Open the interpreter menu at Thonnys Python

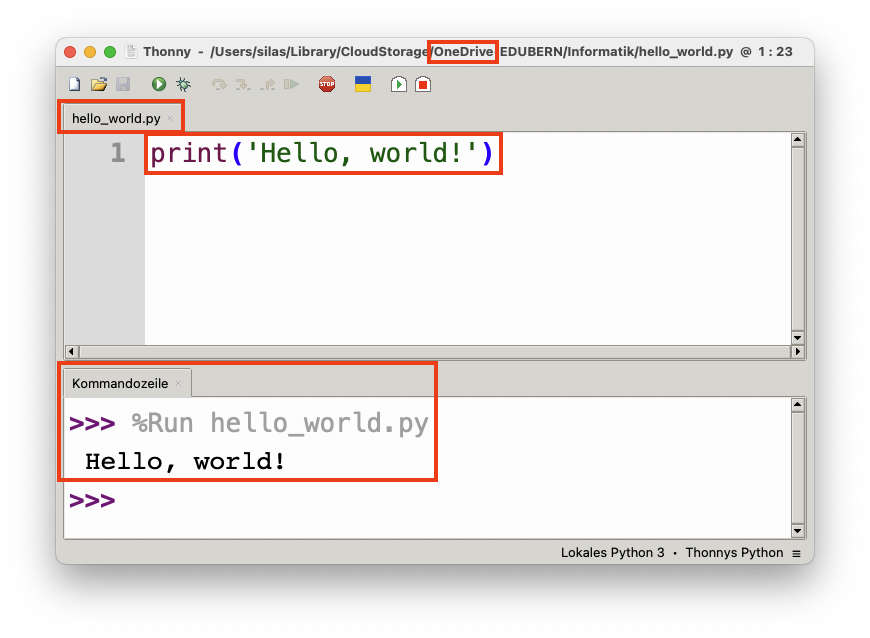pos(734,553)
